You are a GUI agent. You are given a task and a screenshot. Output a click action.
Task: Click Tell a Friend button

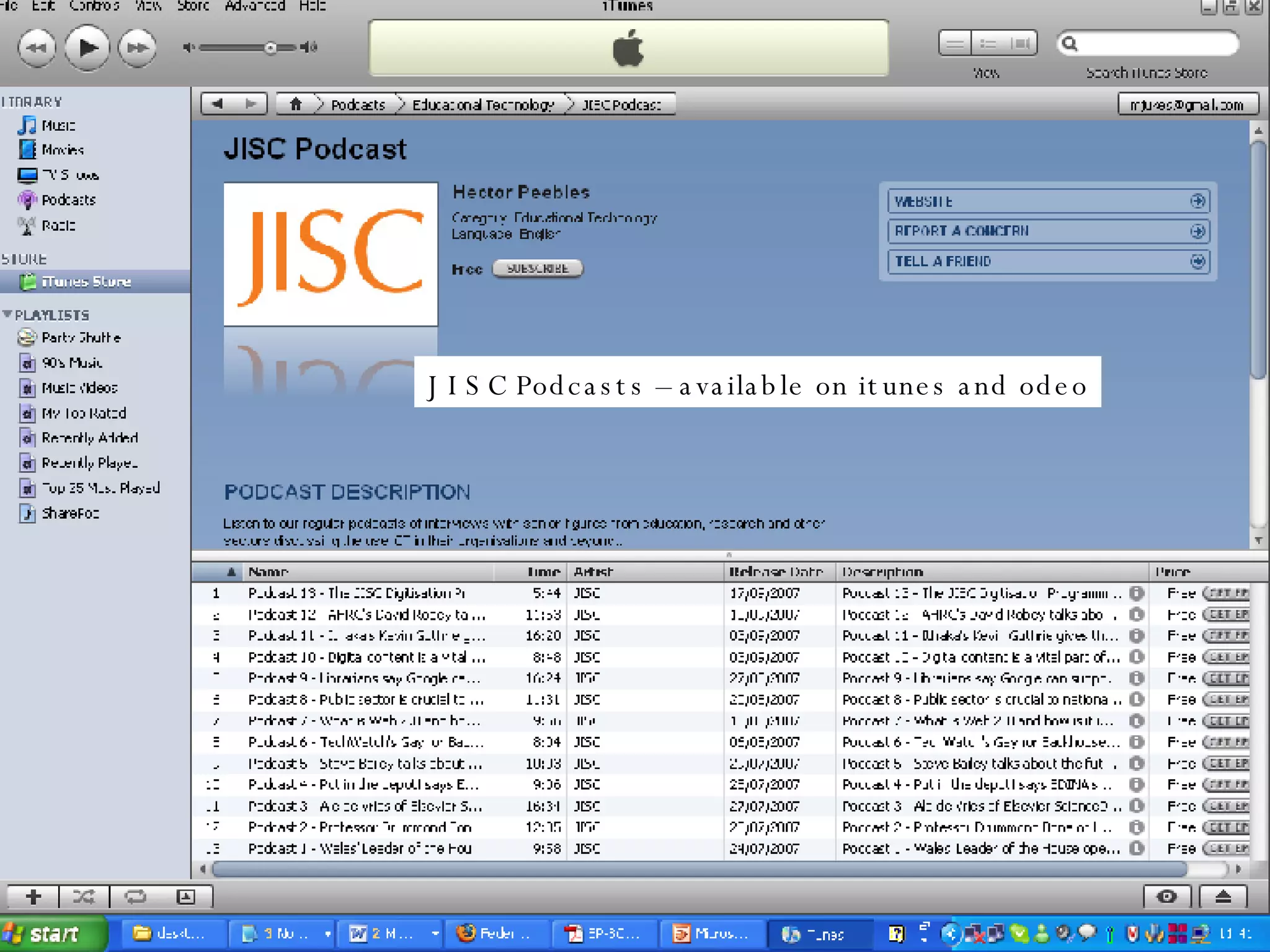point(1047,261)
